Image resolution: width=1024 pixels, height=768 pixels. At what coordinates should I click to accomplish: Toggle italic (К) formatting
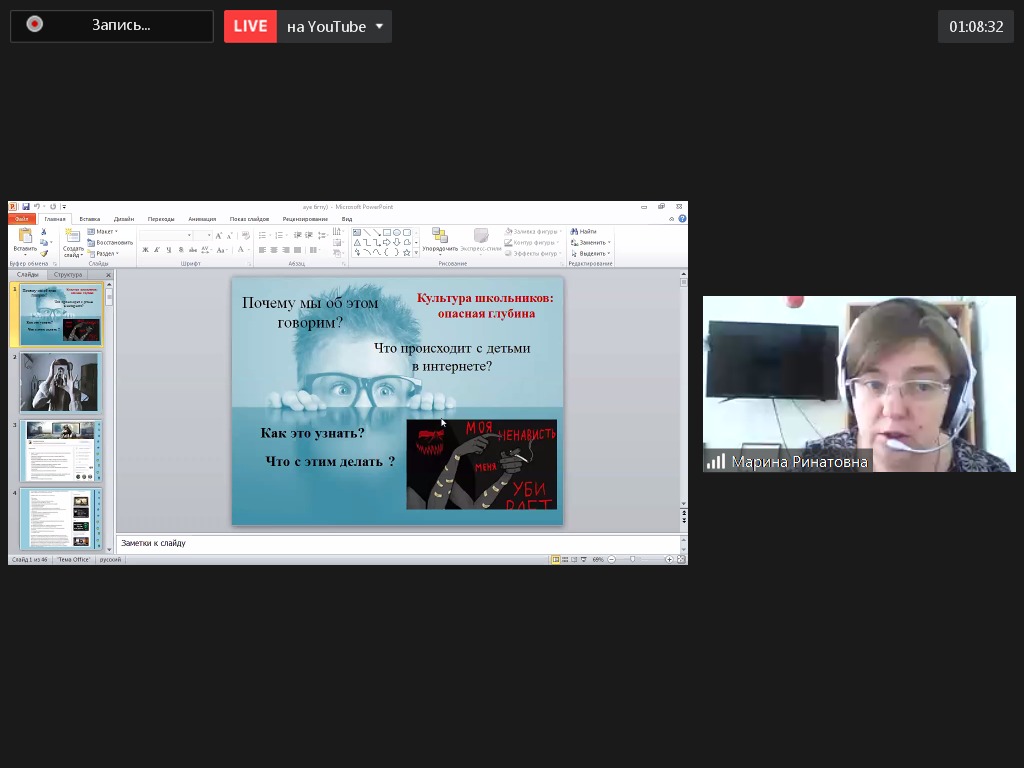[x=157, y=250]
